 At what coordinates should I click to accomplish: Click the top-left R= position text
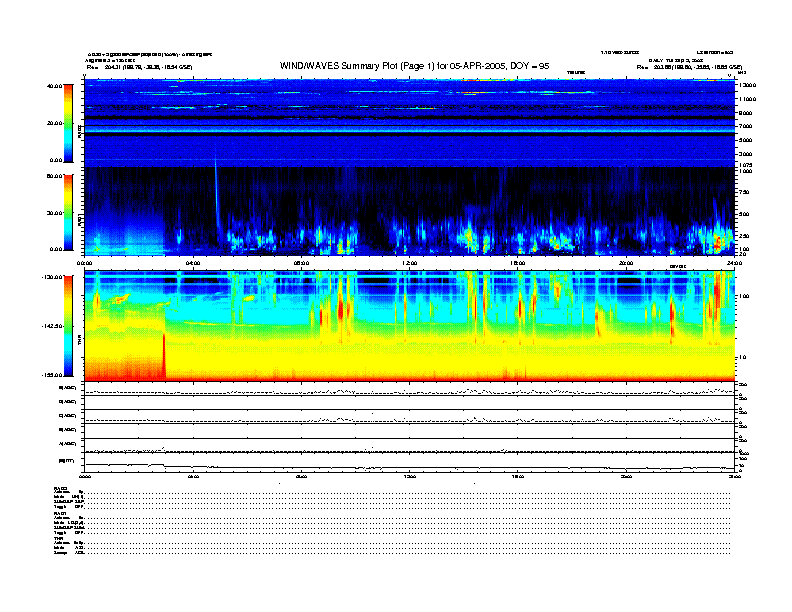pos(139,67)
